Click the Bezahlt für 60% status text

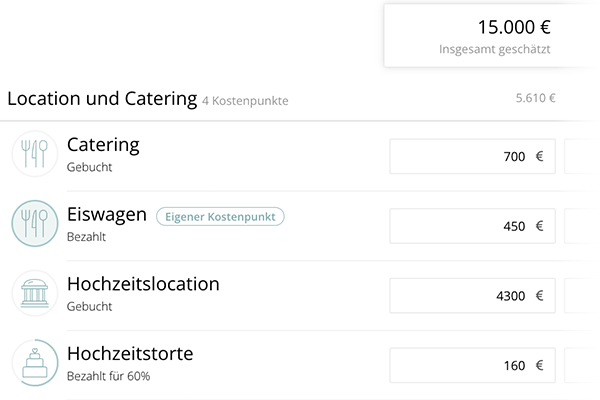click(x=109, y=377)
